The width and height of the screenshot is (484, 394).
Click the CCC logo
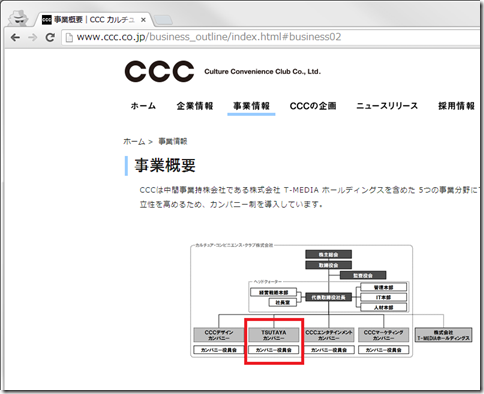[159, 71]
